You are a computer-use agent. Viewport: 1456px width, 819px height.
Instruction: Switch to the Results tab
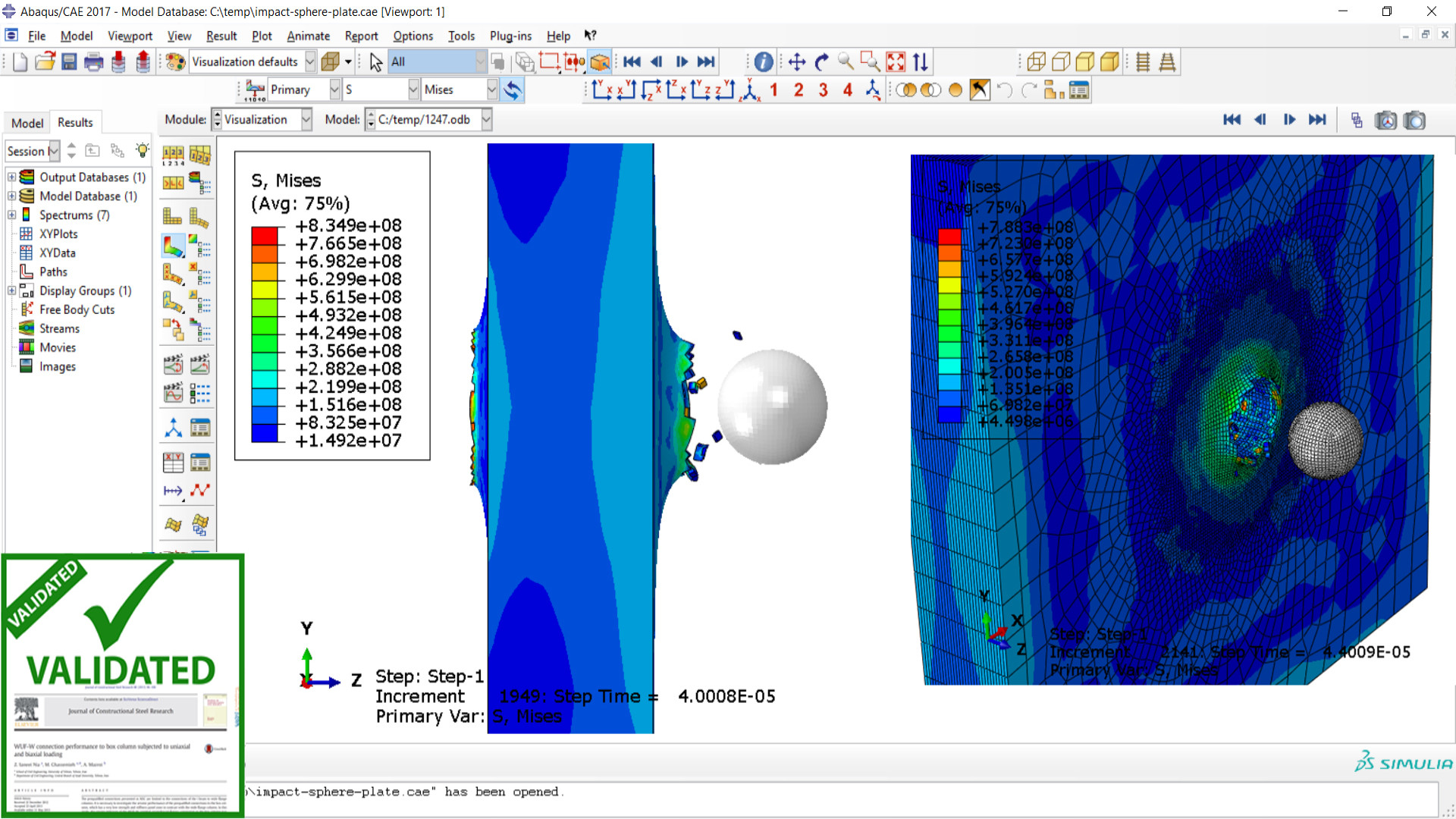pos(75,122)
